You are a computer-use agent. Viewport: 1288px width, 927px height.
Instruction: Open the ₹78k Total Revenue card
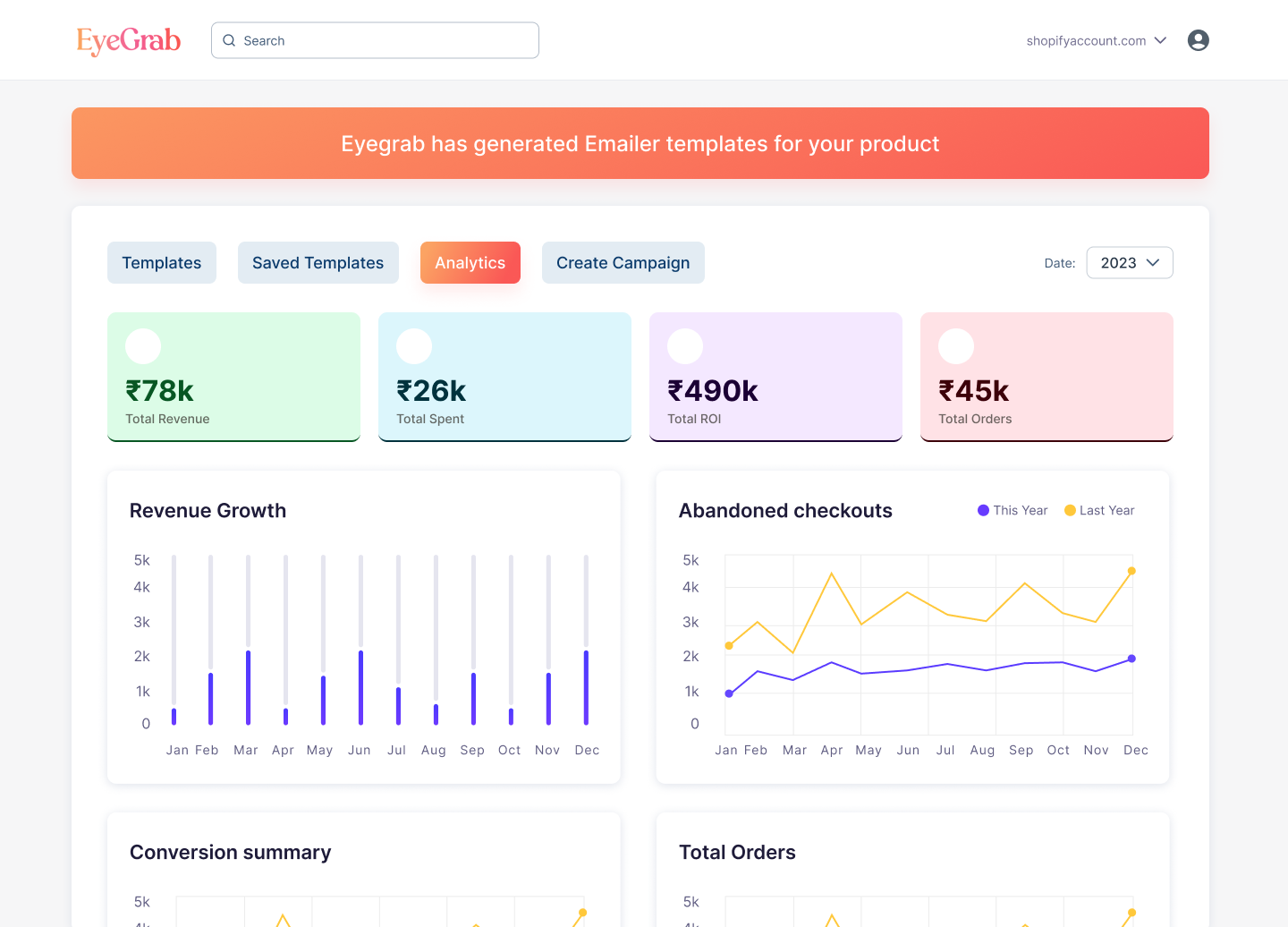point(233,377)
